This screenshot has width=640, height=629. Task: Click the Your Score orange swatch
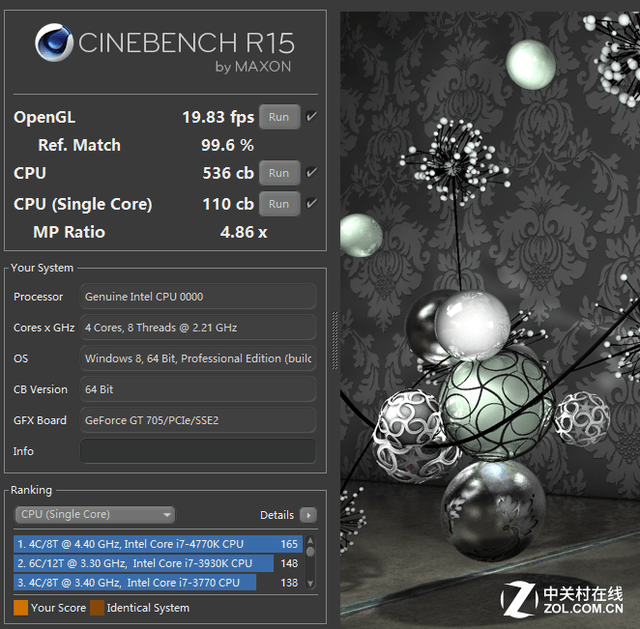tap(21, 608)
